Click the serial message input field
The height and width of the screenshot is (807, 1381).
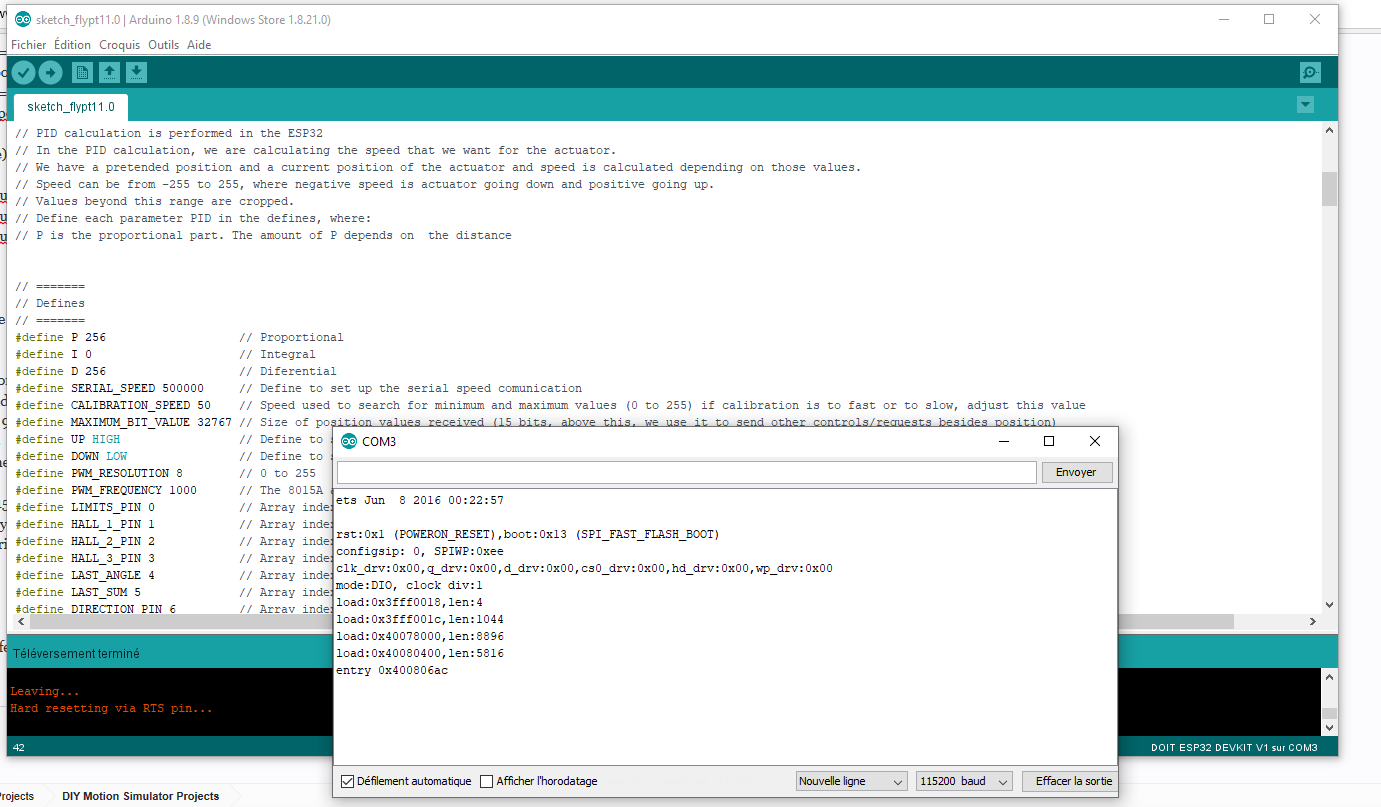(686, 472)
